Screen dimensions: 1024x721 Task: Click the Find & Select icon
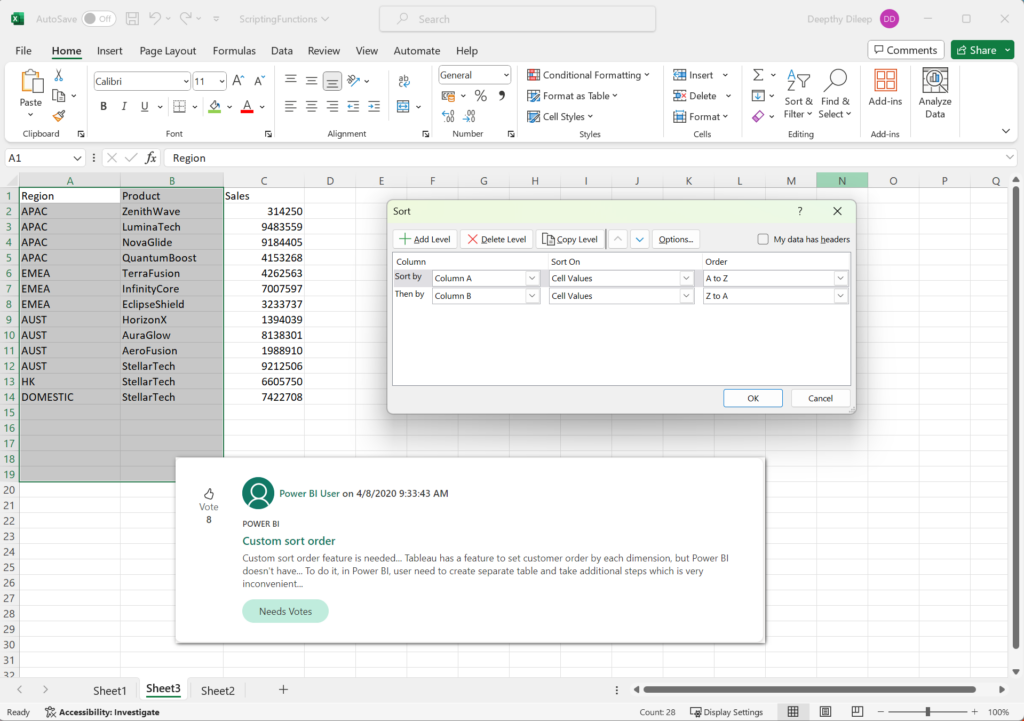click(x=835, y=94)
